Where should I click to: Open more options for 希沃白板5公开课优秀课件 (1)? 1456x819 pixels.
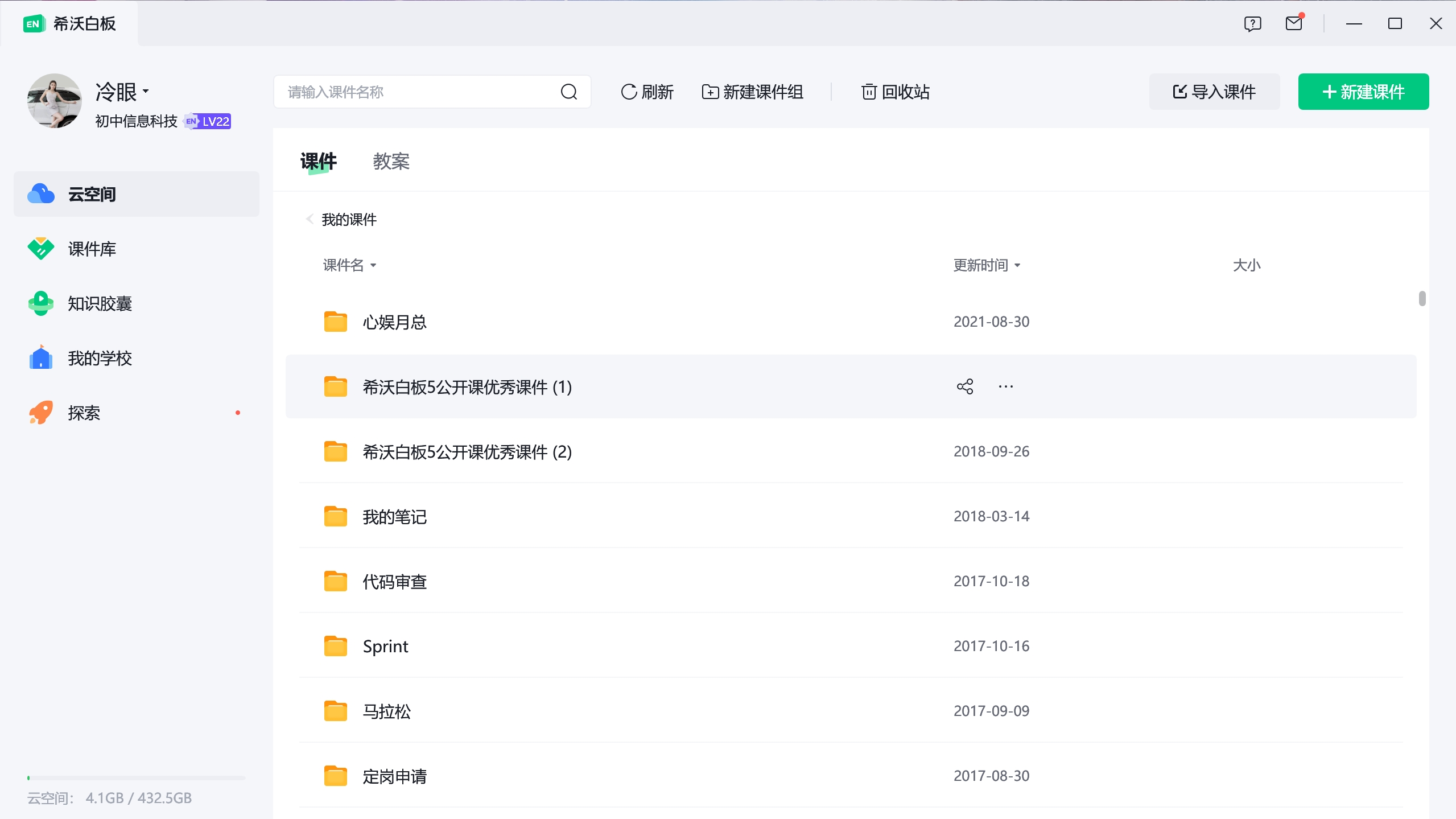(1005, 386)
